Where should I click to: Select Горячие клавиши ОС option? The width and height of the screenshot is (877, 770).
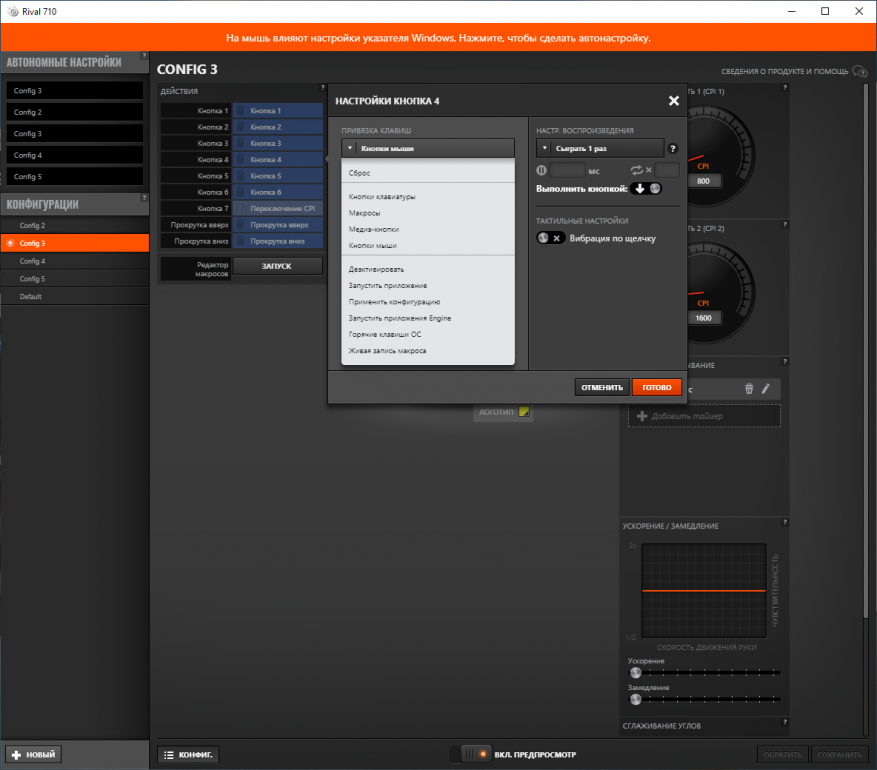tap(428, 334)
